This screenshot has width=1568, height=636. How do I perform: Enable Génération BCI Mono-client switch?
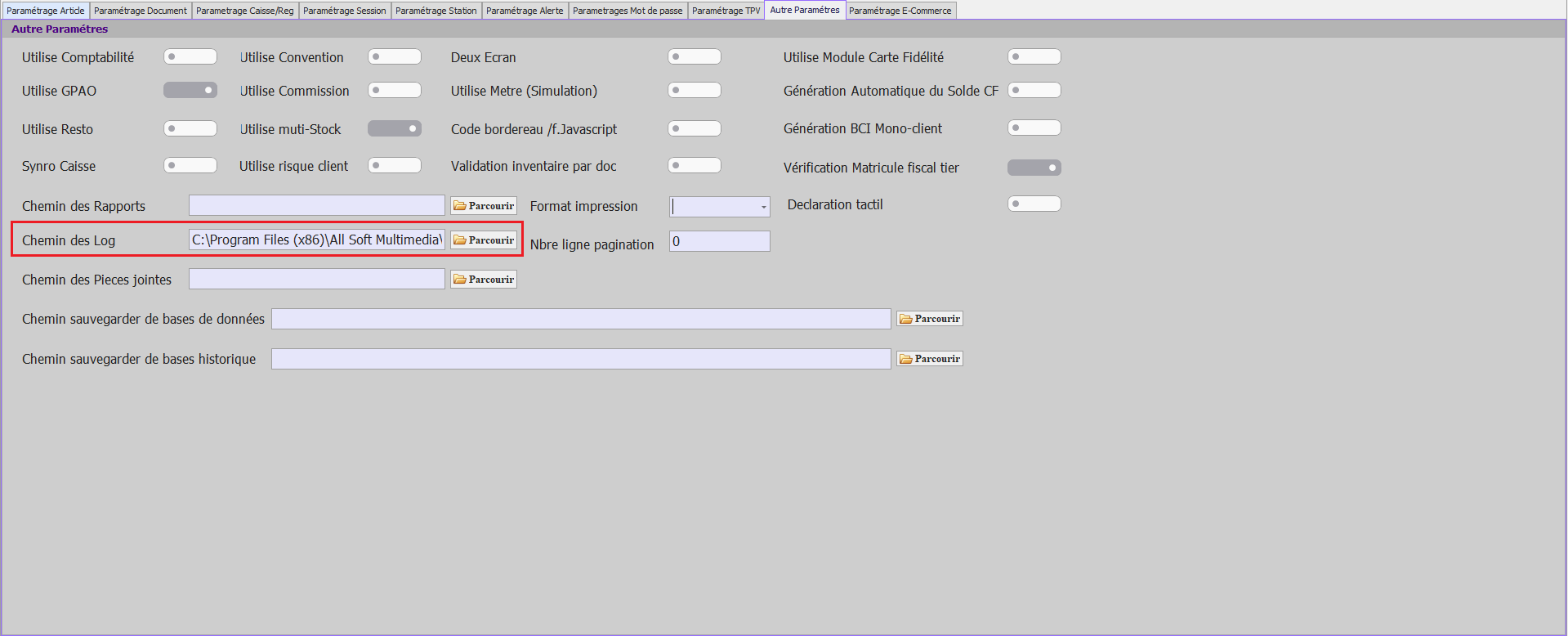[1034, 128]
